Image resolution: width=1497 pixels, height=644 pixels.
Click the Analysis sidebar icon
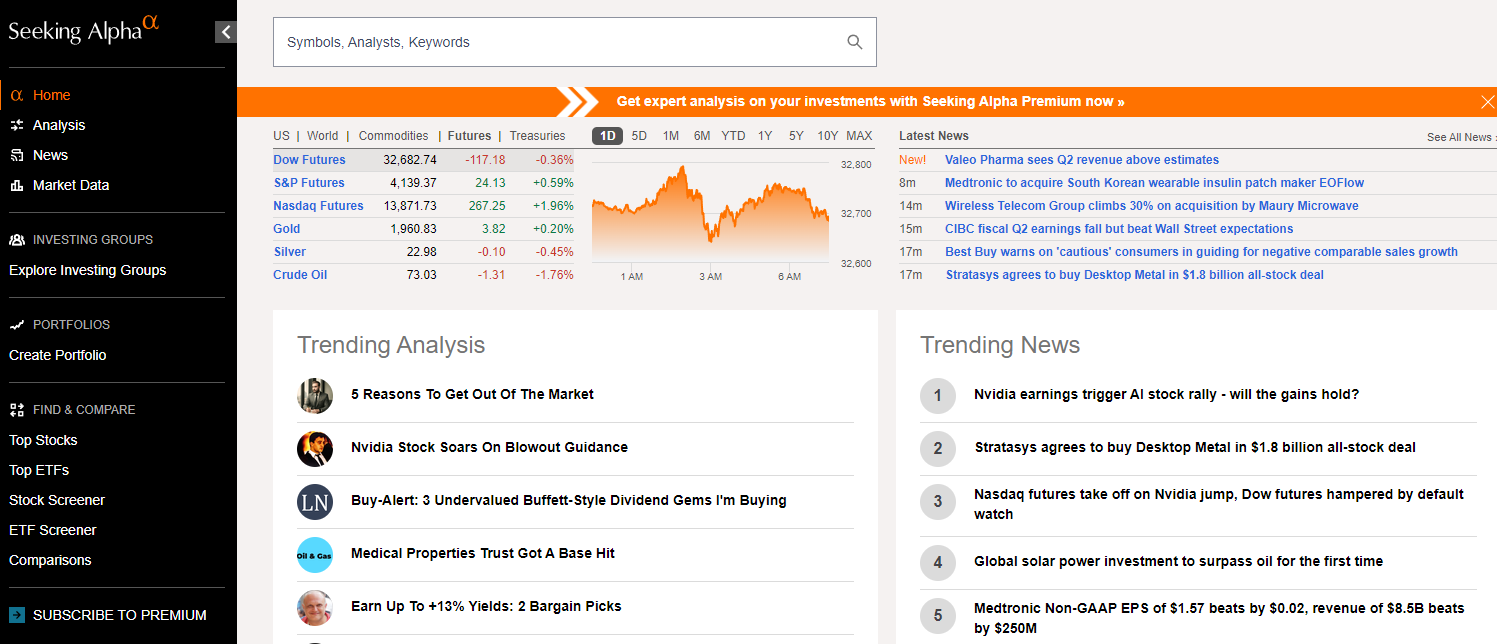click(17, 125)
